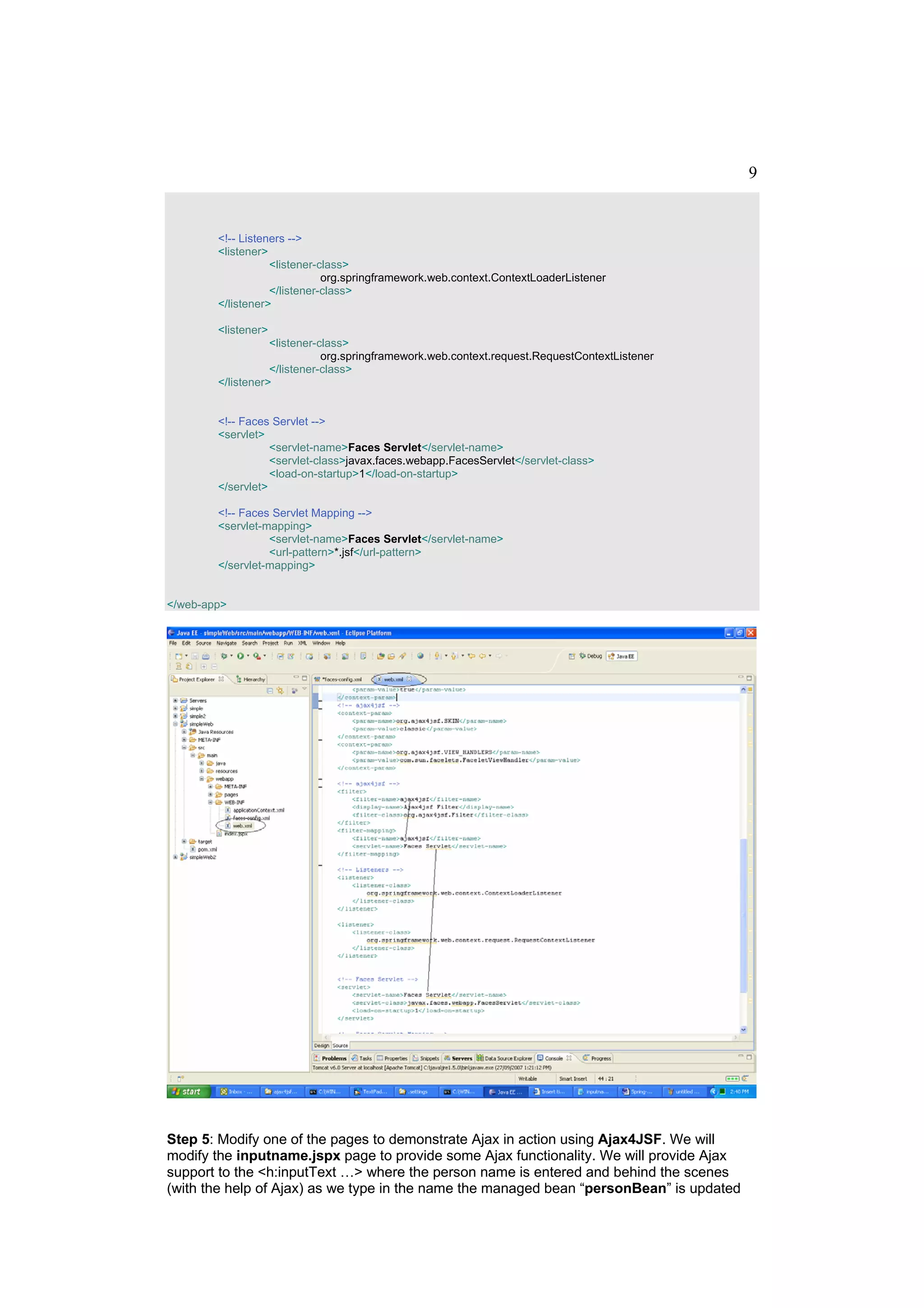Click the New file toolbar icon

tap(179, 656)
